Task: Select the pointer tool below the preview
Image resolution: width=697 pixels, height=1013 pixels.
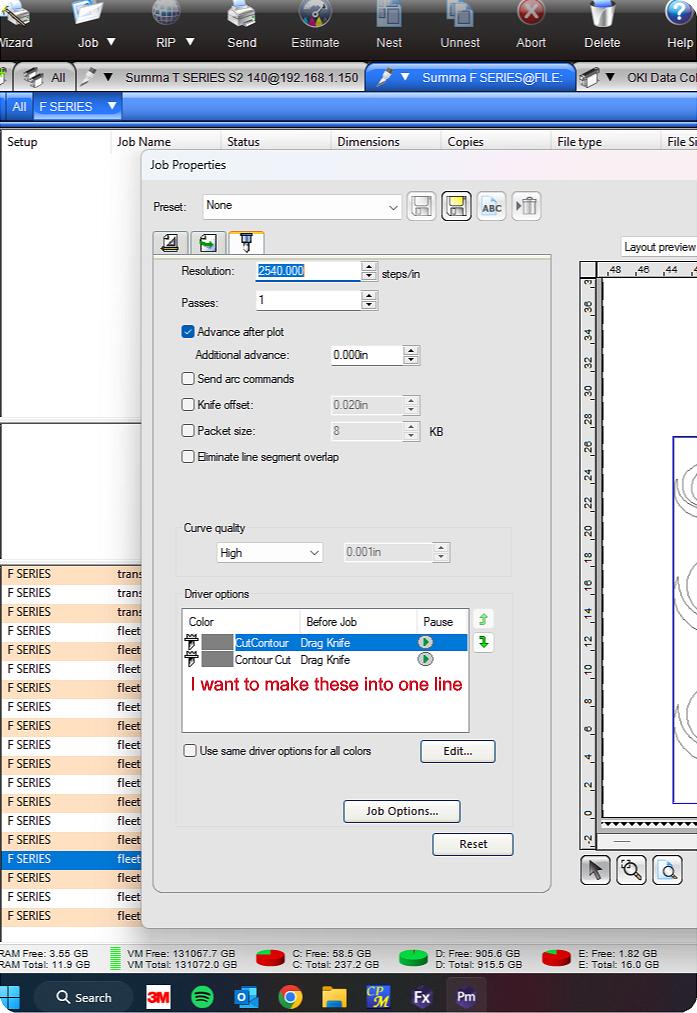Action: tap(595, 870)
